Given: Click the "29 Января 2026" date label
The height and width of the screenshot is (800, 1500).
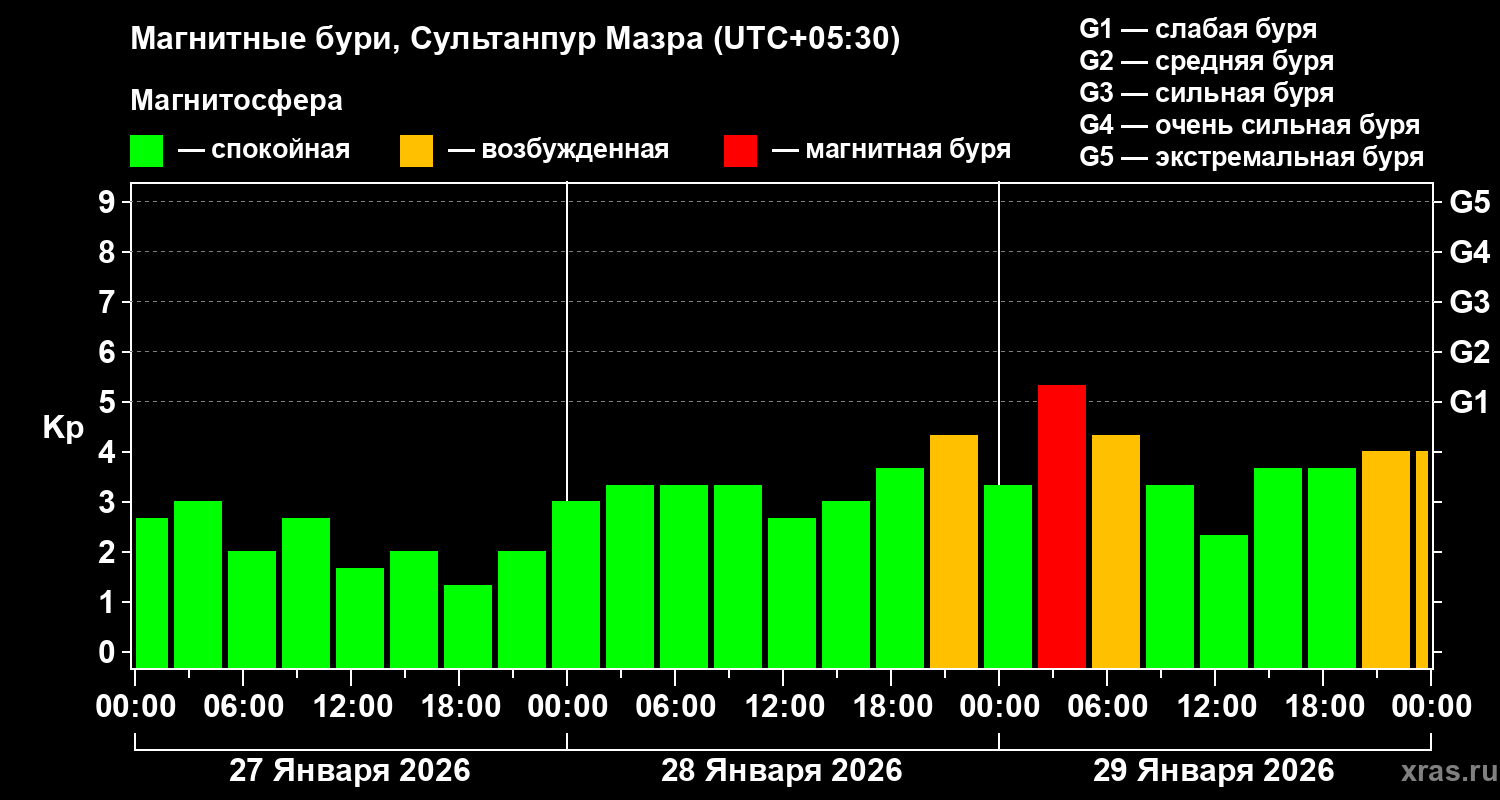Looking at the screenshot, I should point(1214,770).
